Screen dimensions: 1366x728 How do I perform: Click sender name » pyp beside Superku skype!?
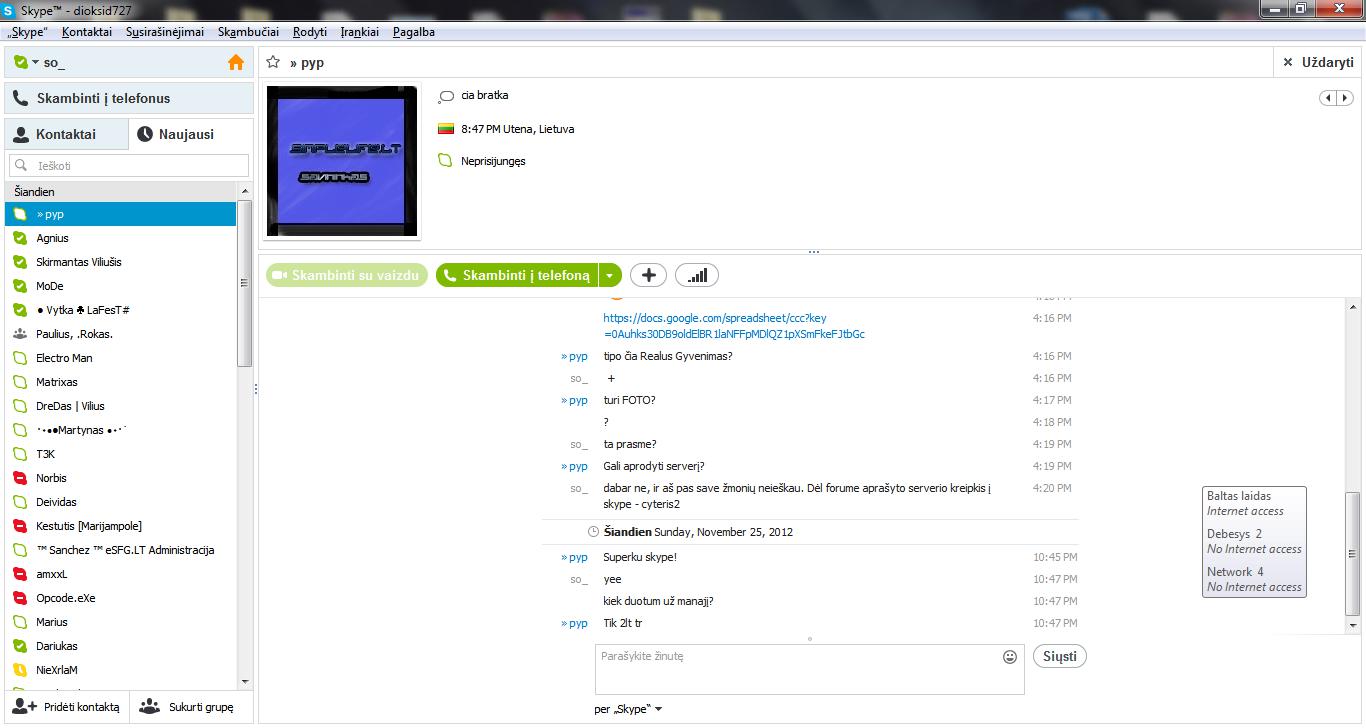(x=575, y=557)
